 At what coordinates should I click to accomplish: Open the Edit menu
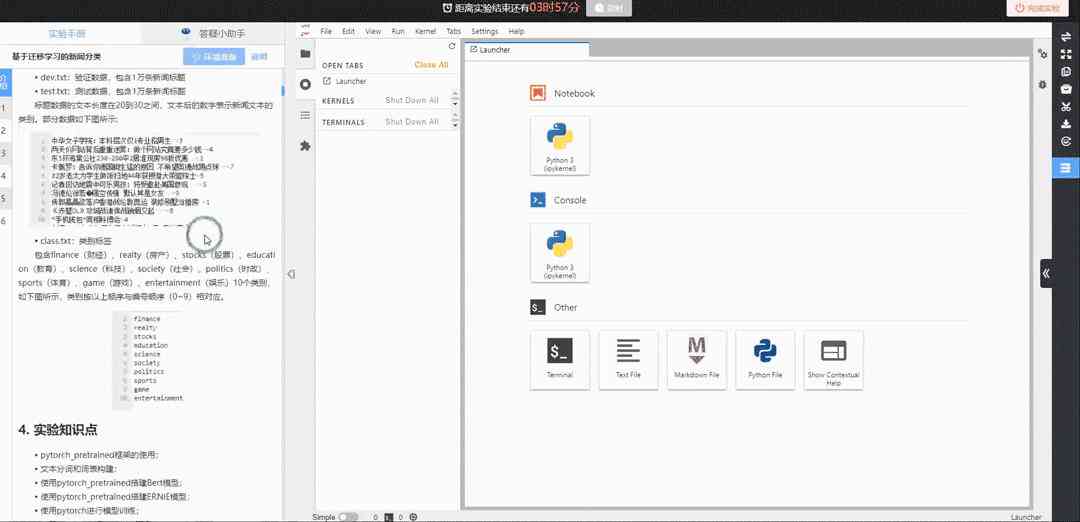[x=349, y=32]
